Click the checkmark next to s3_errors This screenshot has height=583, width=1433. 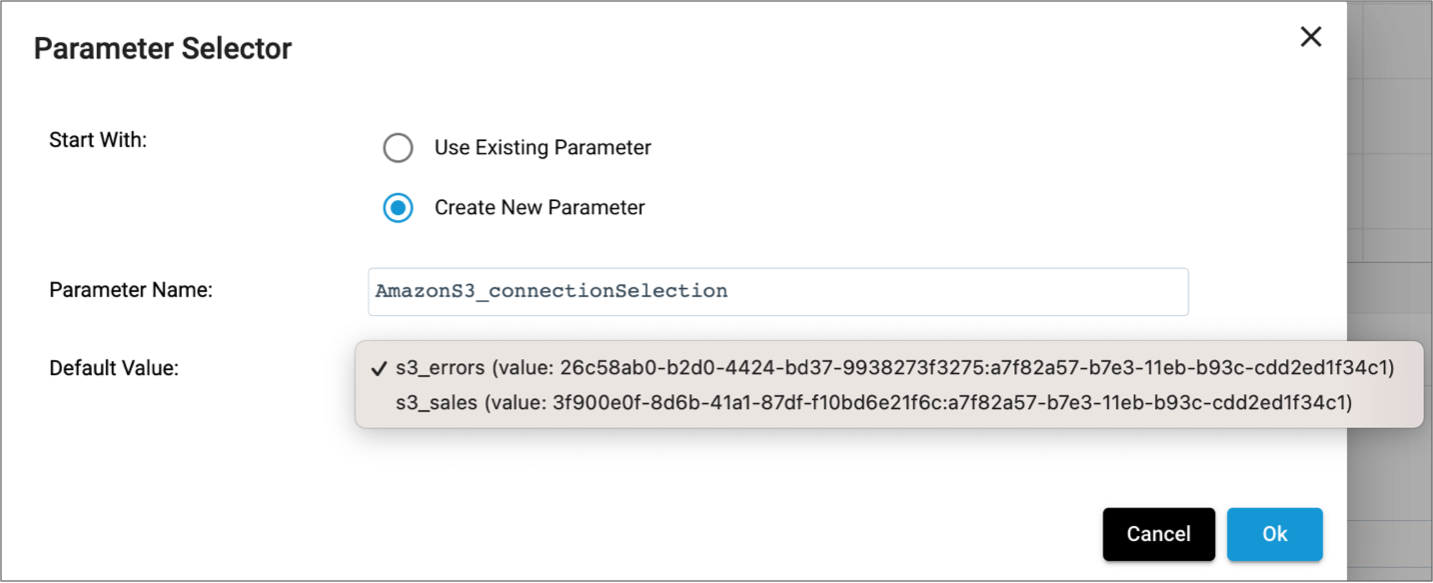[378, 368]
